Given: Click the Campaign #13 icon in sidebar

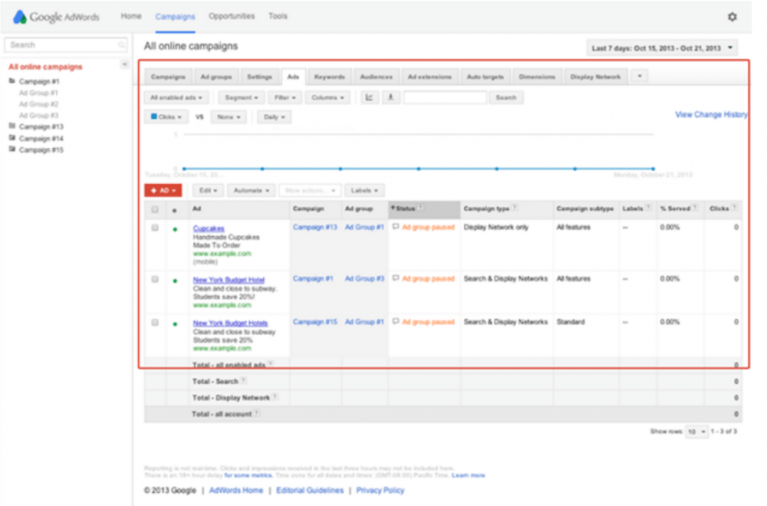Looking at the screenshot, I should tap(12, 126).
